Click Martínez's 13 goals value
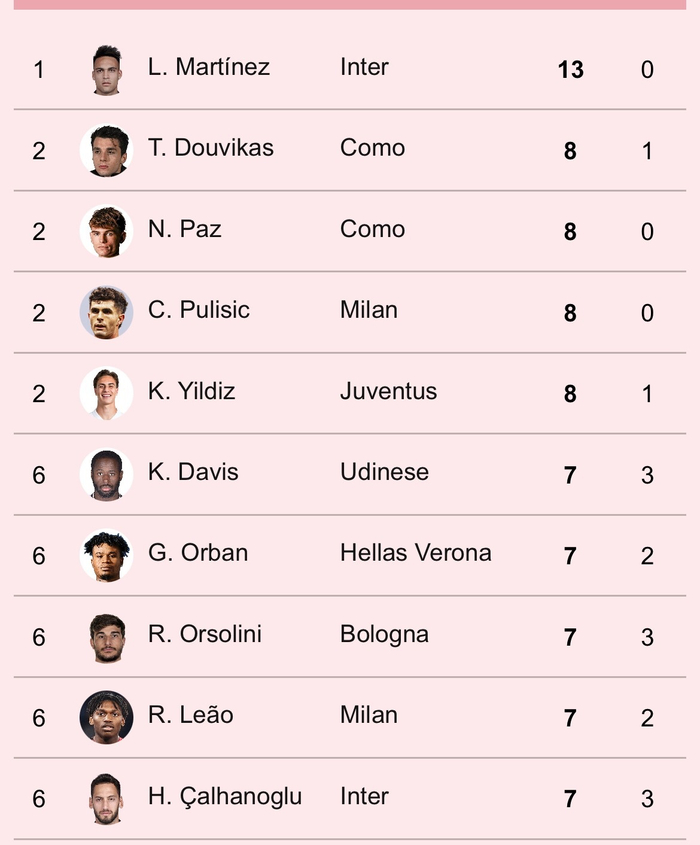This screenshot has width=700, height=845. (x=570, y=69)
